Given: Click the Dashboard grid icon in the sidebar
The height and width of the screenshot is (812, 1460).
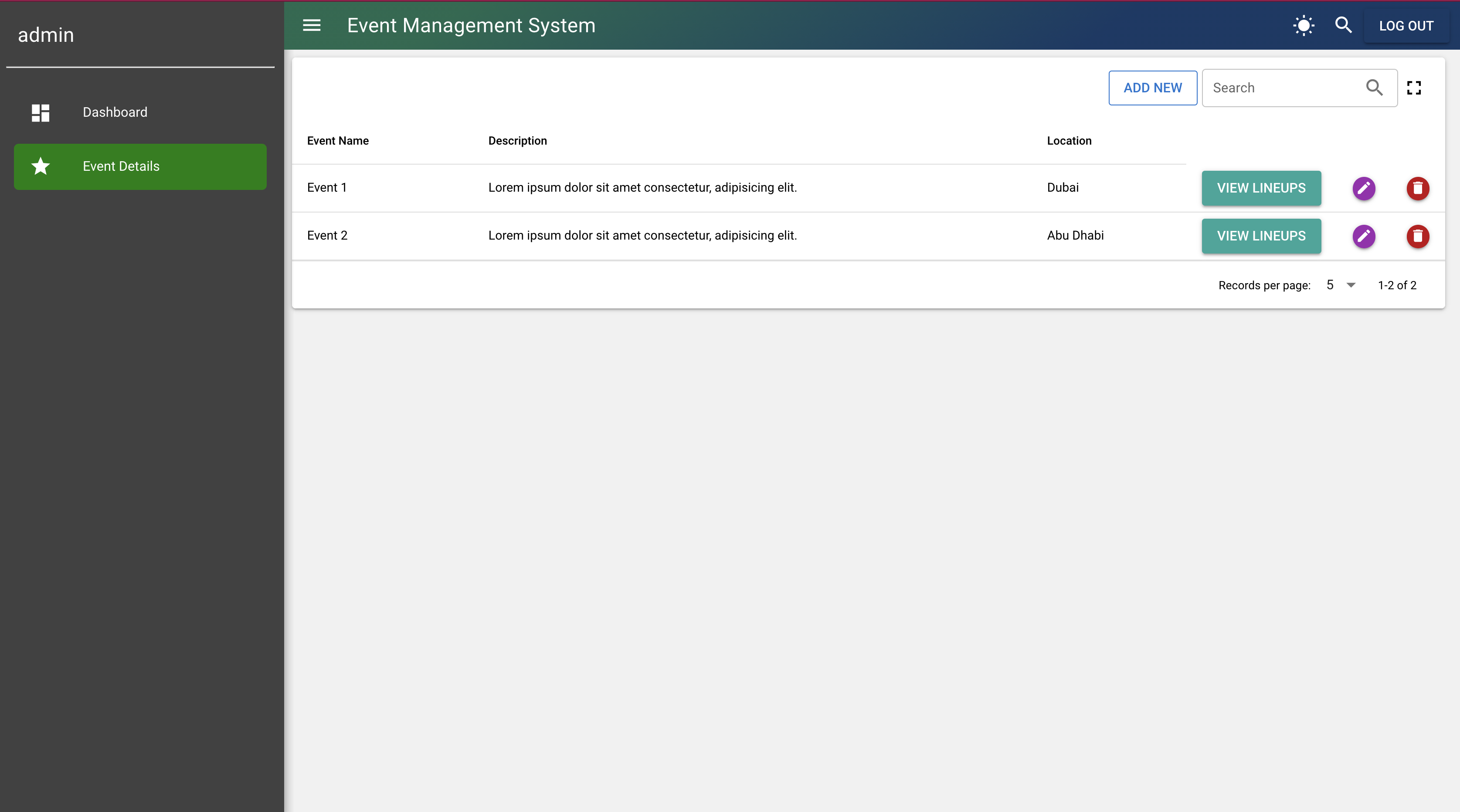Looking at the screenshot, I should click(x=40, y=112).
